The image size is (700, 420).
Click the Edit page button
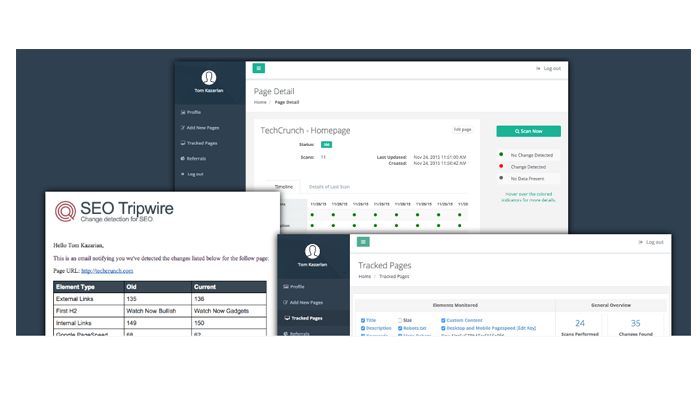(x=462, y=129)
